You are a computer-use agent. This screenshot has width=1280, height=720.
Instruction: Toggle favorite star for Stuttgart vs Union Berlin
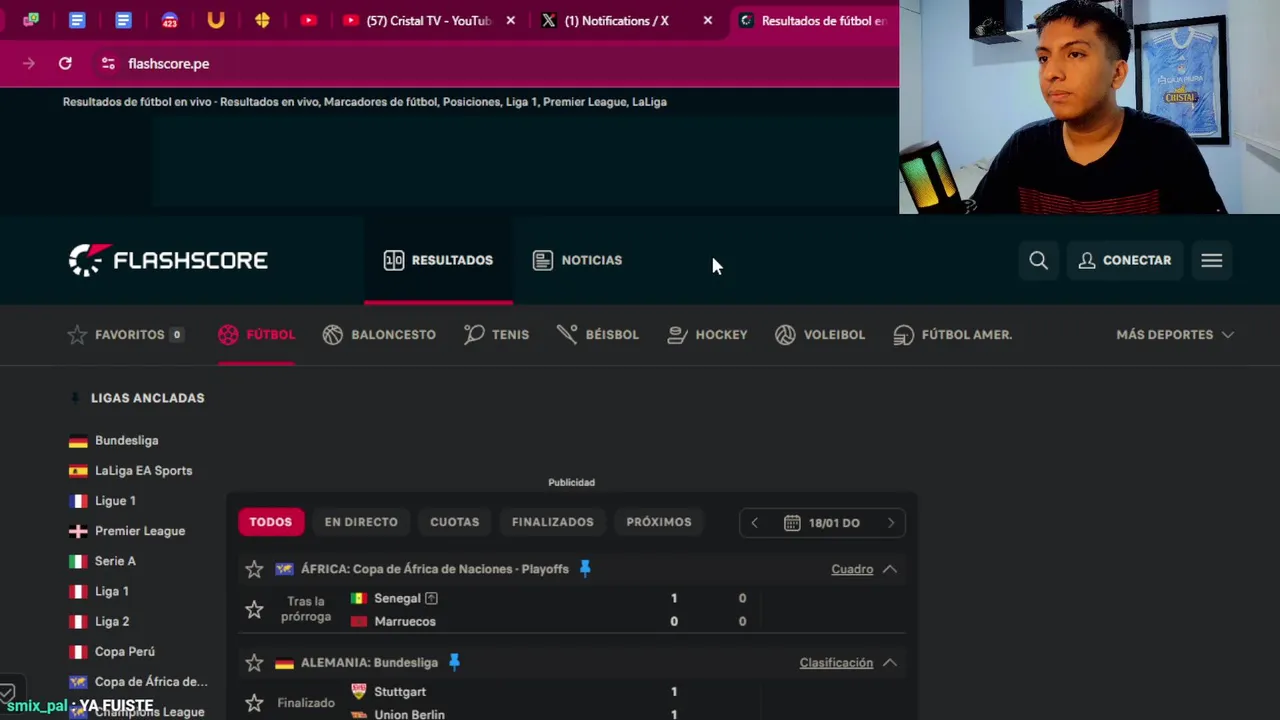254,703
